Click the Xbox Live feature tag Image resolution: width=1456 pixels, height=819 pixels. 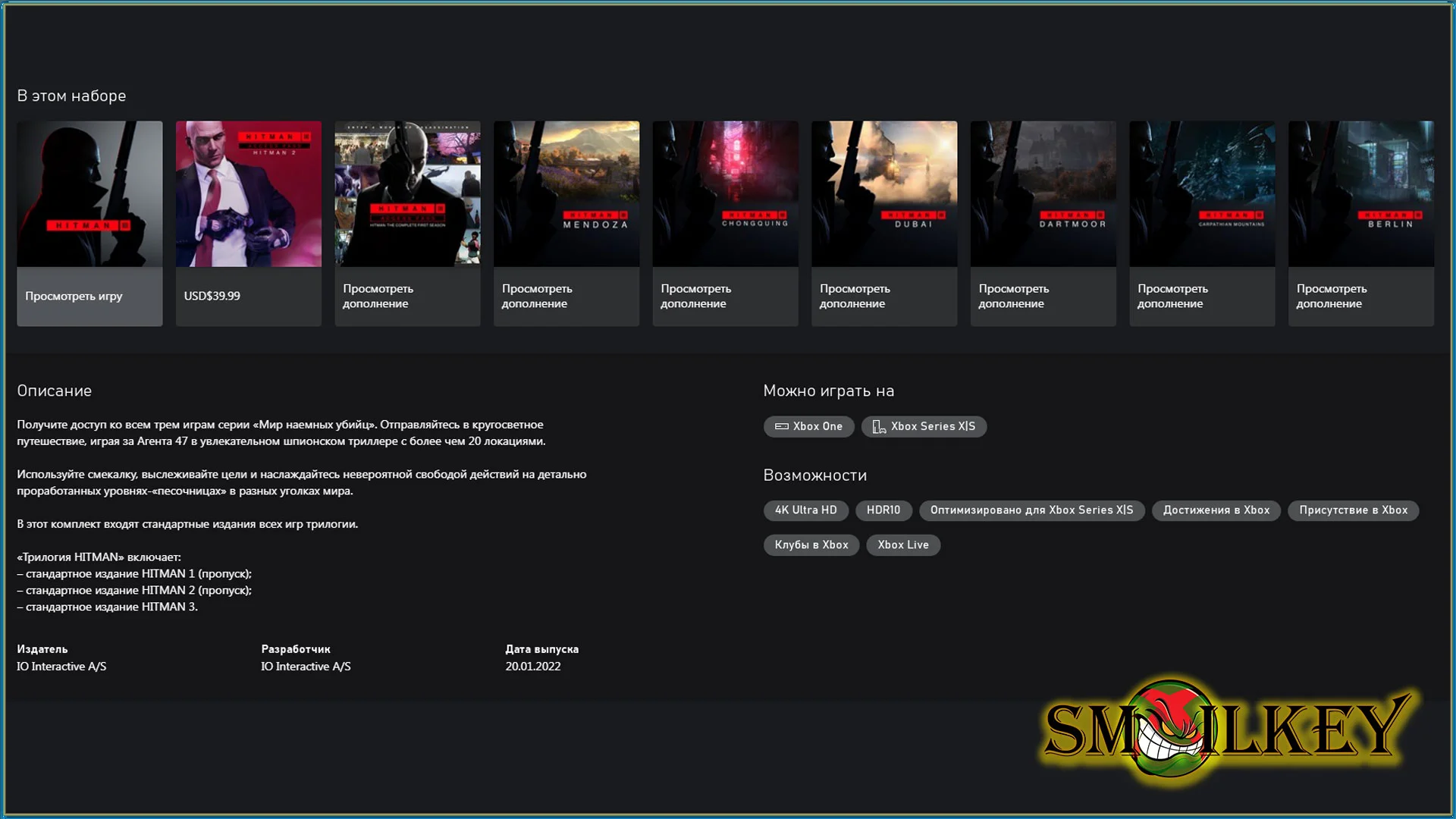[x=903, y=545]
